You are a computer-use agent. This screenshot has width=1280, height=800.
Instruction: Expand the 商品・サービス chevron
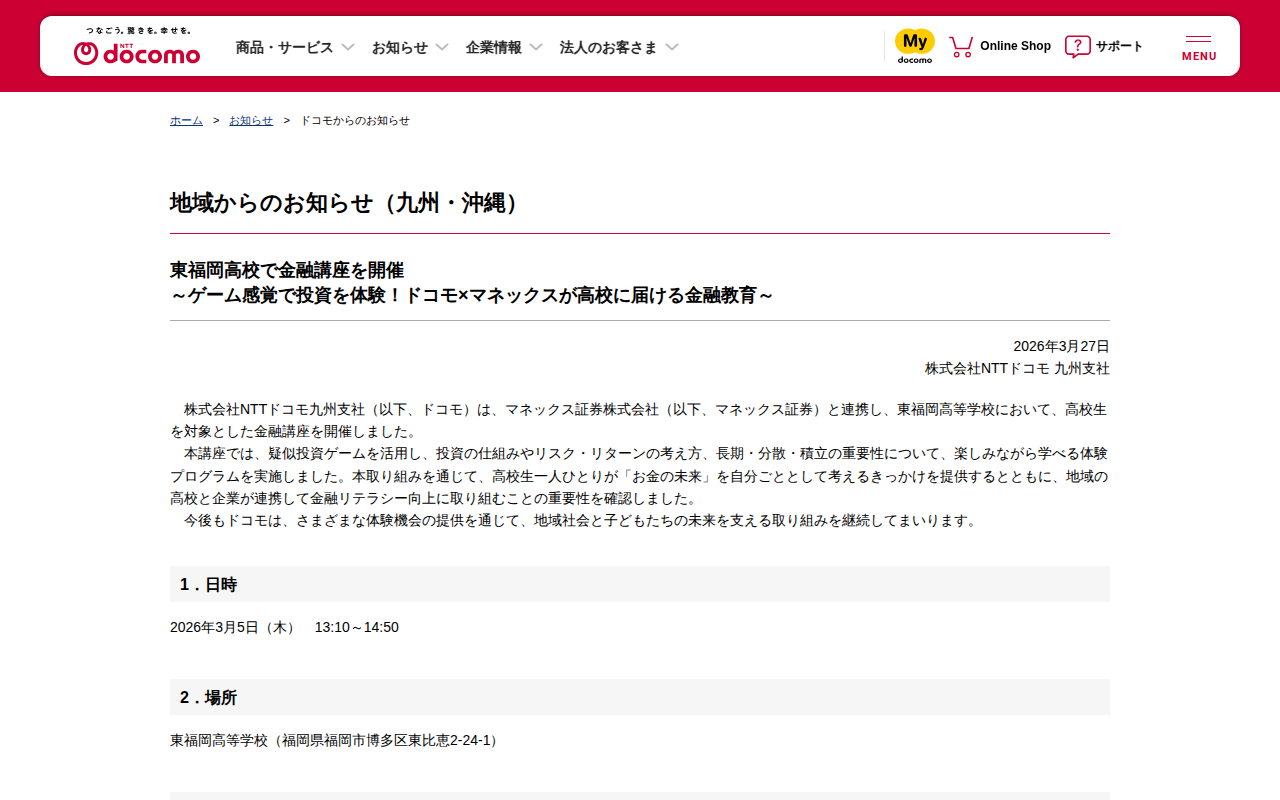click(x=348, y=47)
